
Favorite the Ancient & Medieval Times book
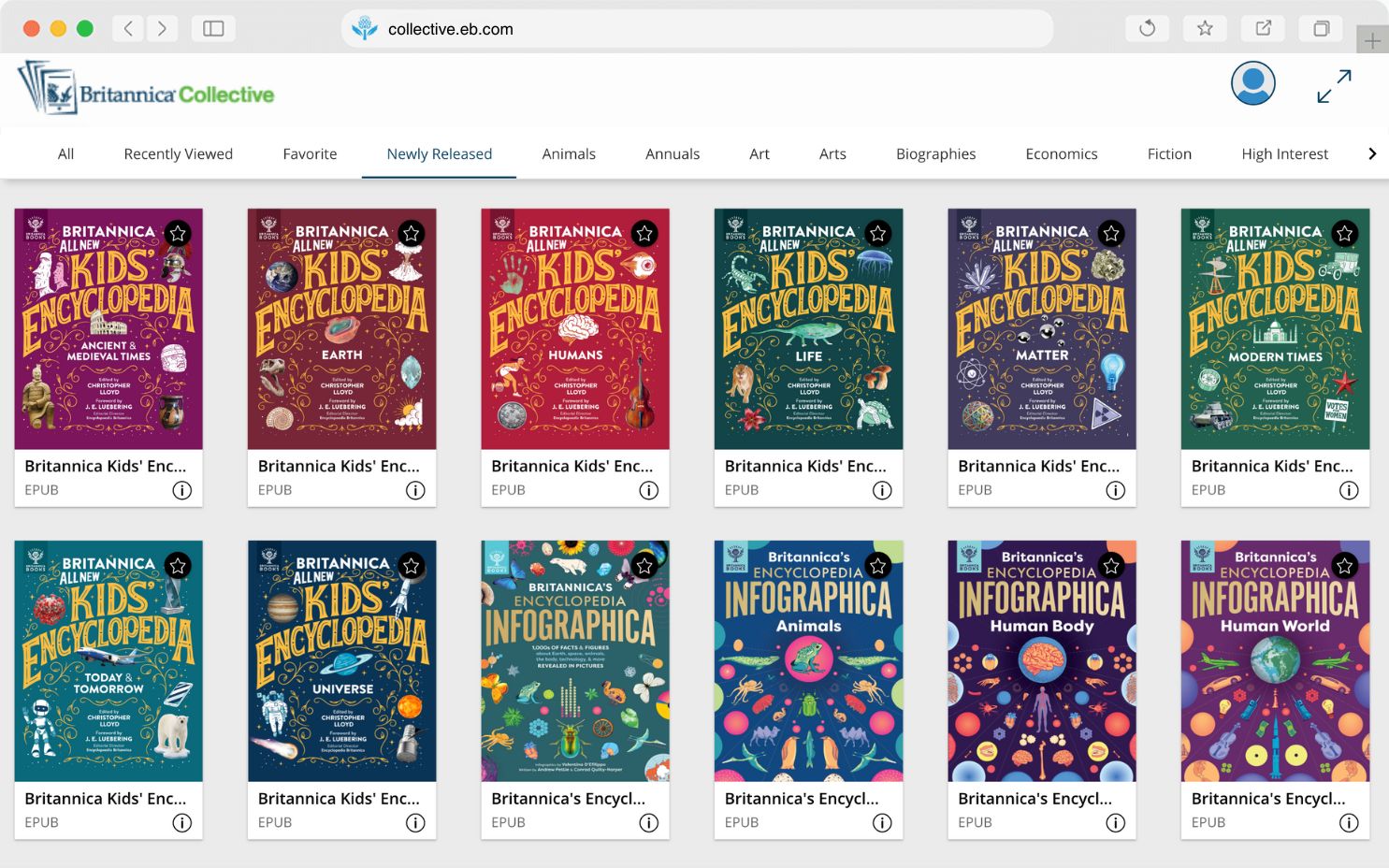tap(178, 234)
